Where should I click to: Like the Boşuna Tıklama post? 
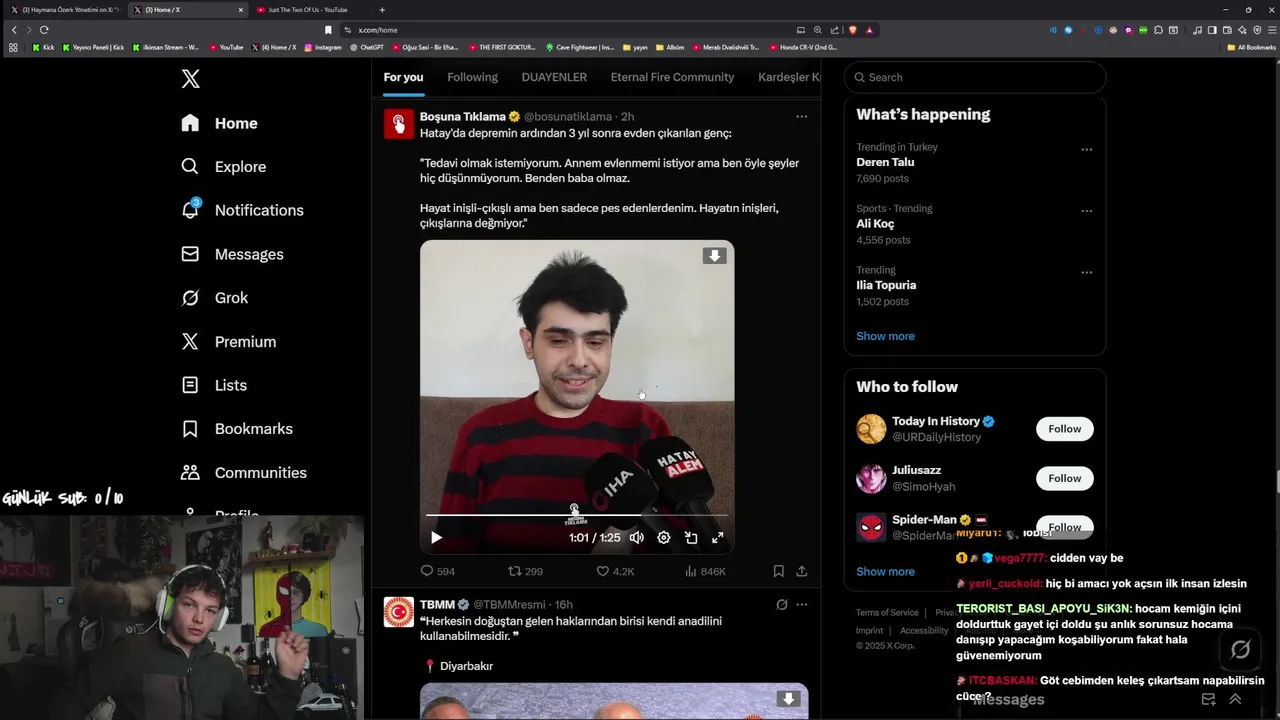pos(615,571)
